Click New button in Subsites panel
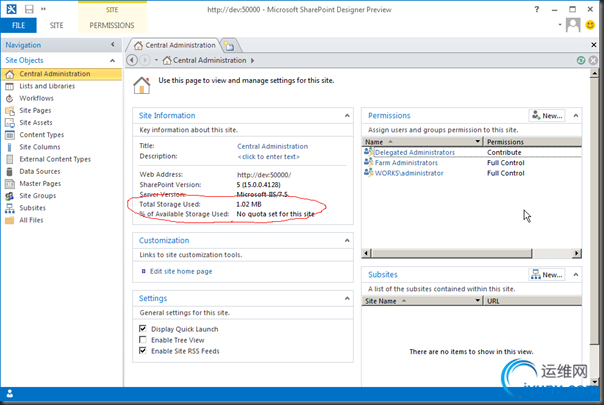The width and height of the screenshot is (604, 405). click(547, 274)
